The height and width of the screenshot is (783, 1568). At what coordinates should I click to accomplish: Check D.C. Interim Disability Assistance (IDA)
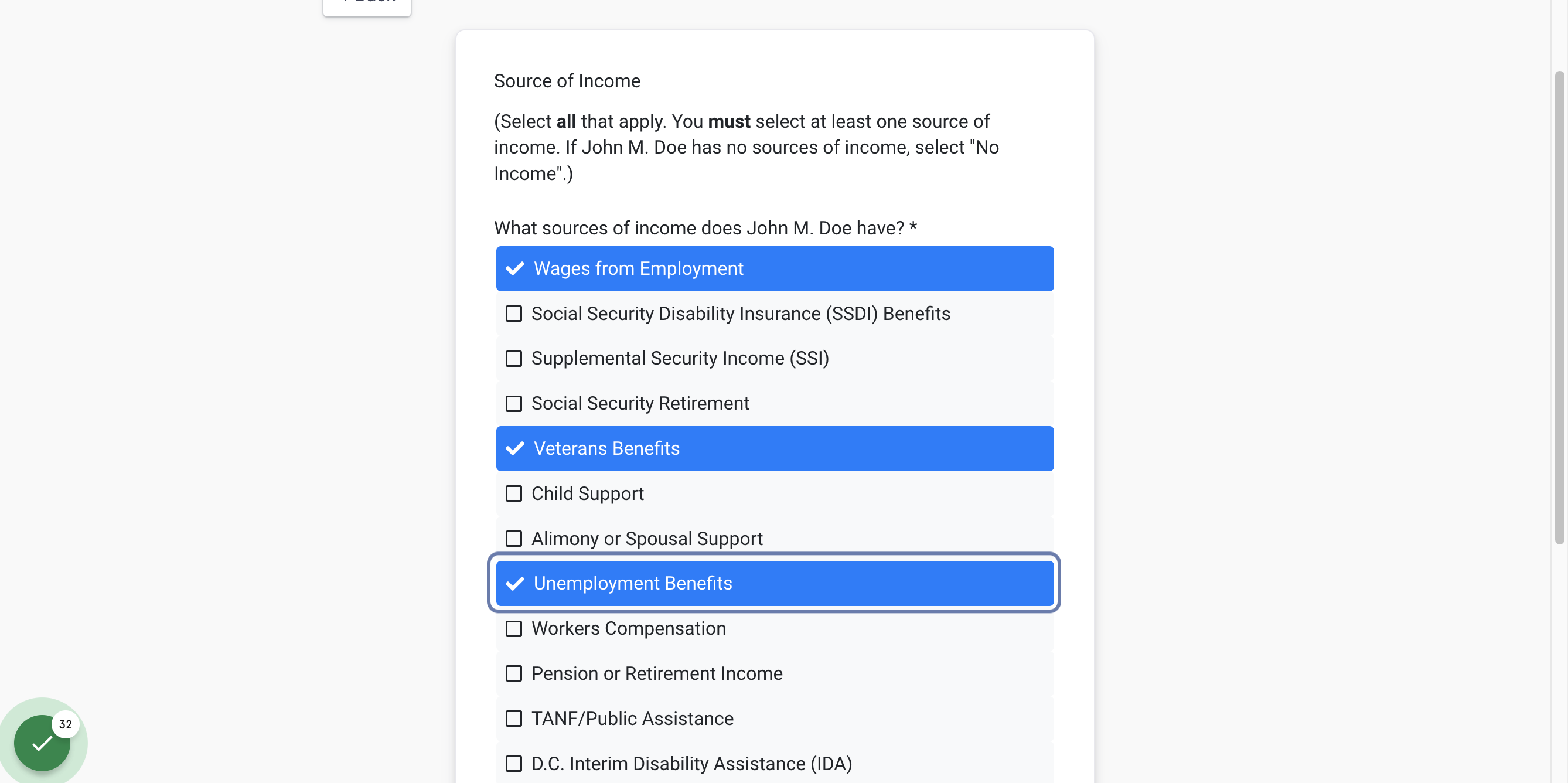tap(774, 764)
